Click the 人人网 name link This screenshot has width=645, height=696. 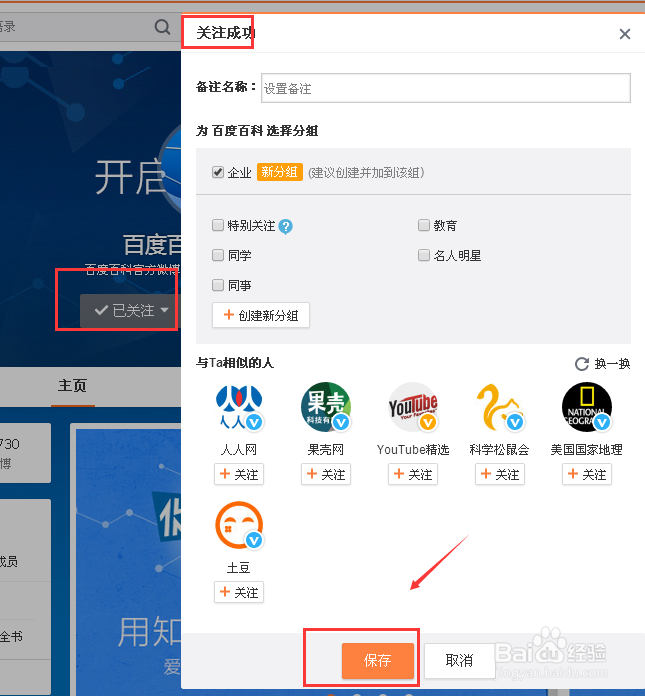[239, 450]
